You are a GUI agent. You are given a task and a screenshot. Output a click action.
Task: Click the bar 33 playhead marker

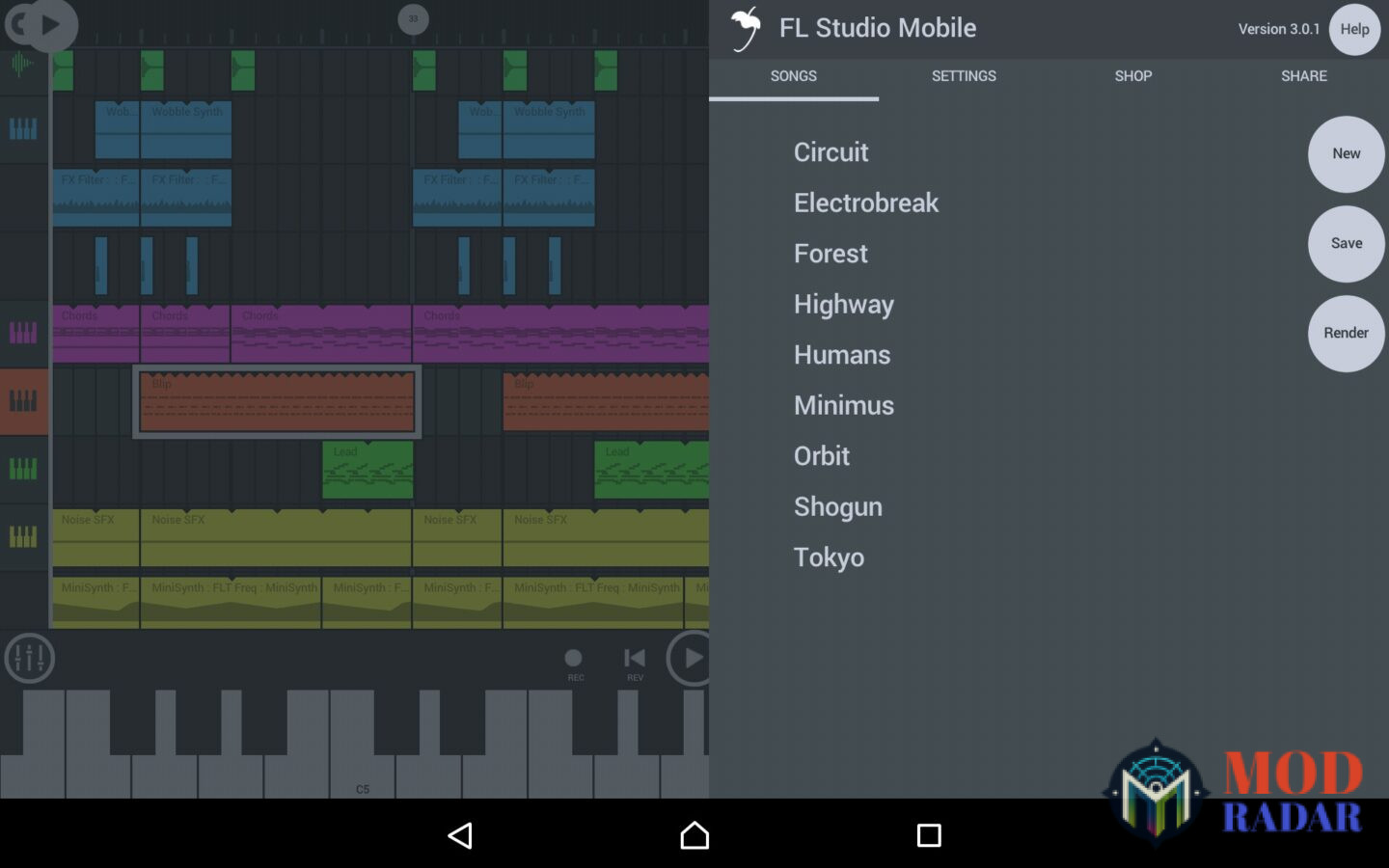(x=413, y=18)
